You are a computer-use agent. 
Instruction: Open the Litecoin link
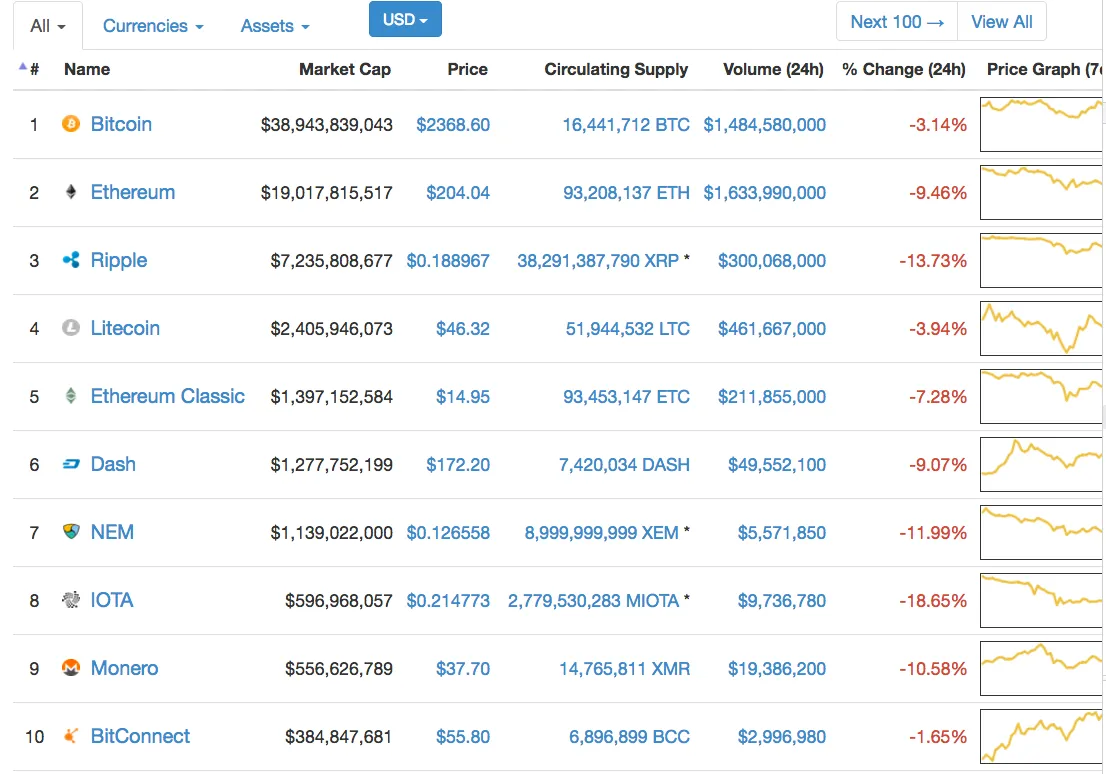click(x=125, y=328)
